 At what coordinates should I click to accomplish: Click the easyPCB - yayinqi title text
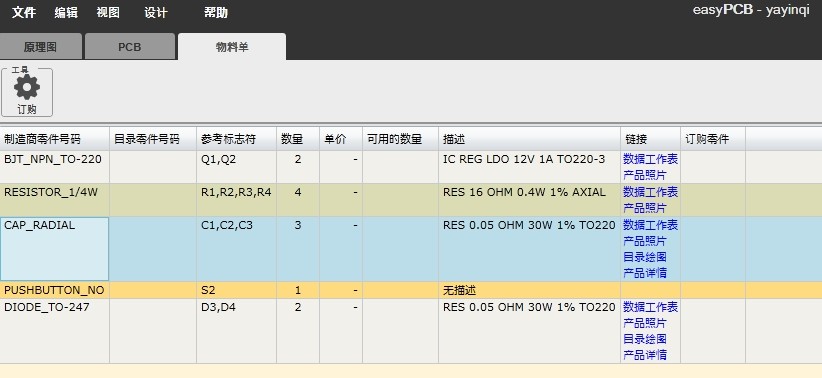[x=751, y=10]
